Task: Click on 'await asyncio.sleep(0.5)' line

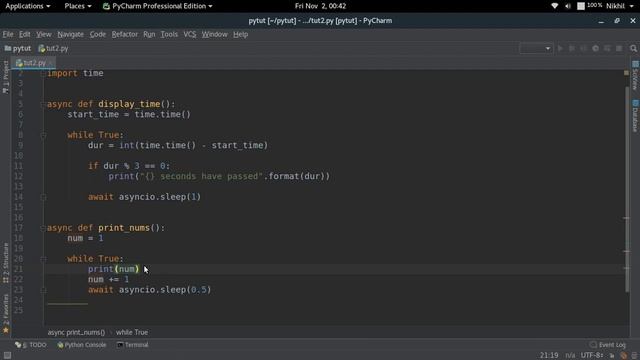Action: (x=149, y=290)
